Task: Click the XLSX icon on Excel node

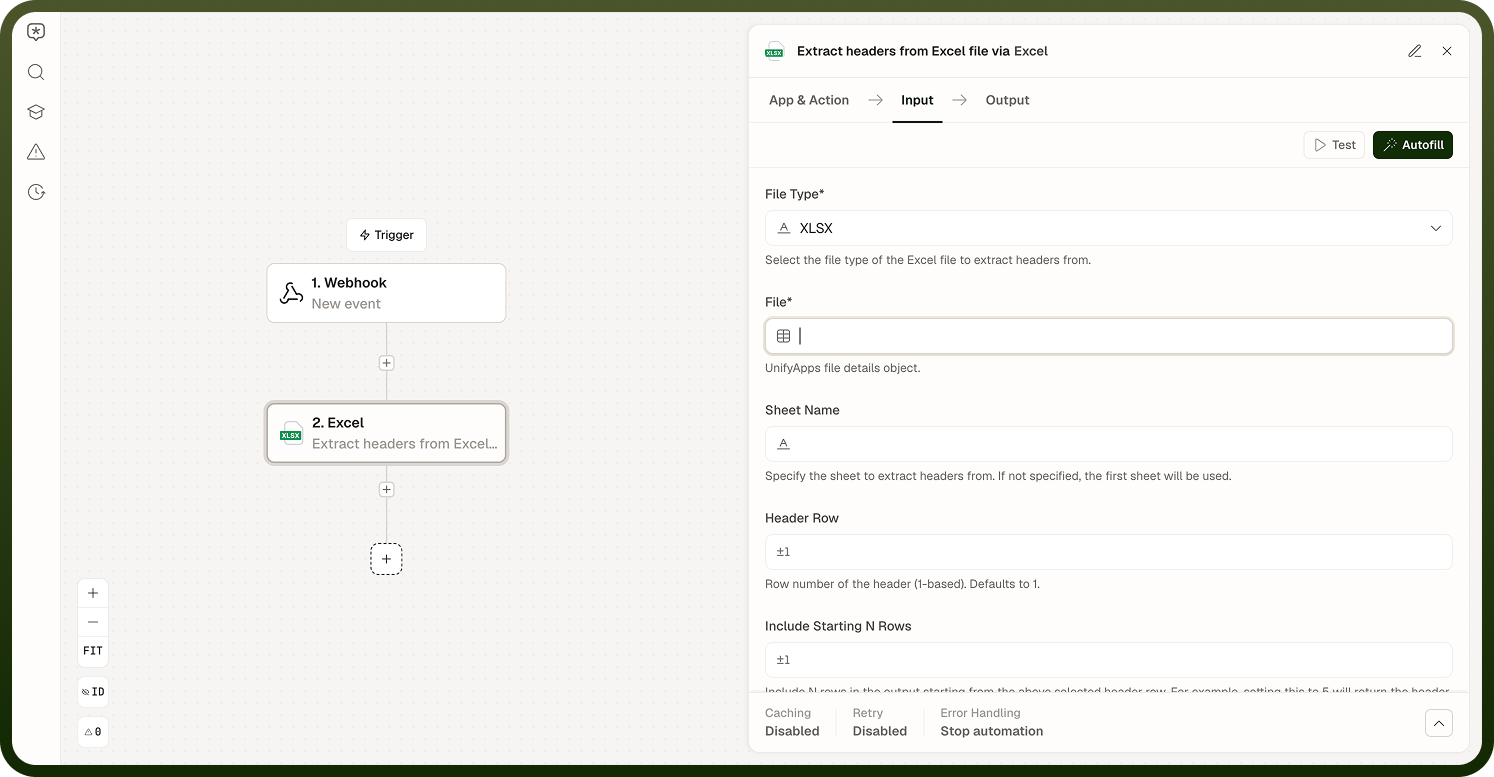Action: point(291,433)
